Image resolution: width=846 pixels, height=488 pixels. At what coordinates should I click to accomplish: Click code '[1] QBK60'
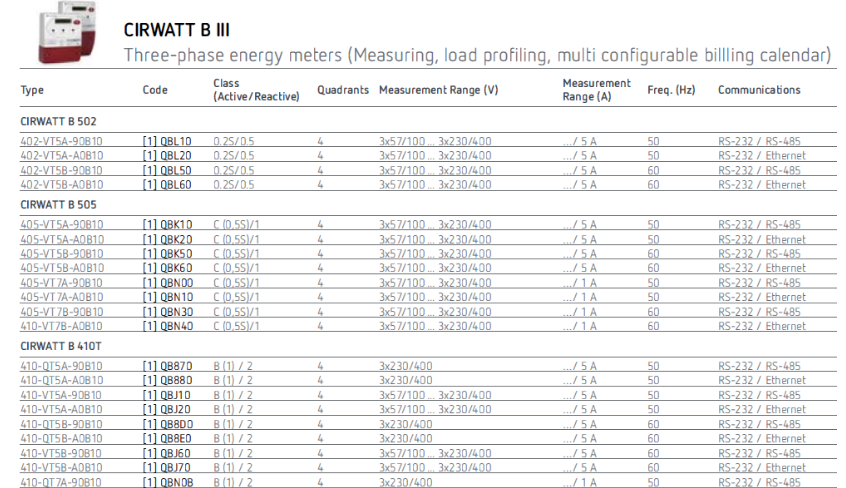click(x=167, y=268)
